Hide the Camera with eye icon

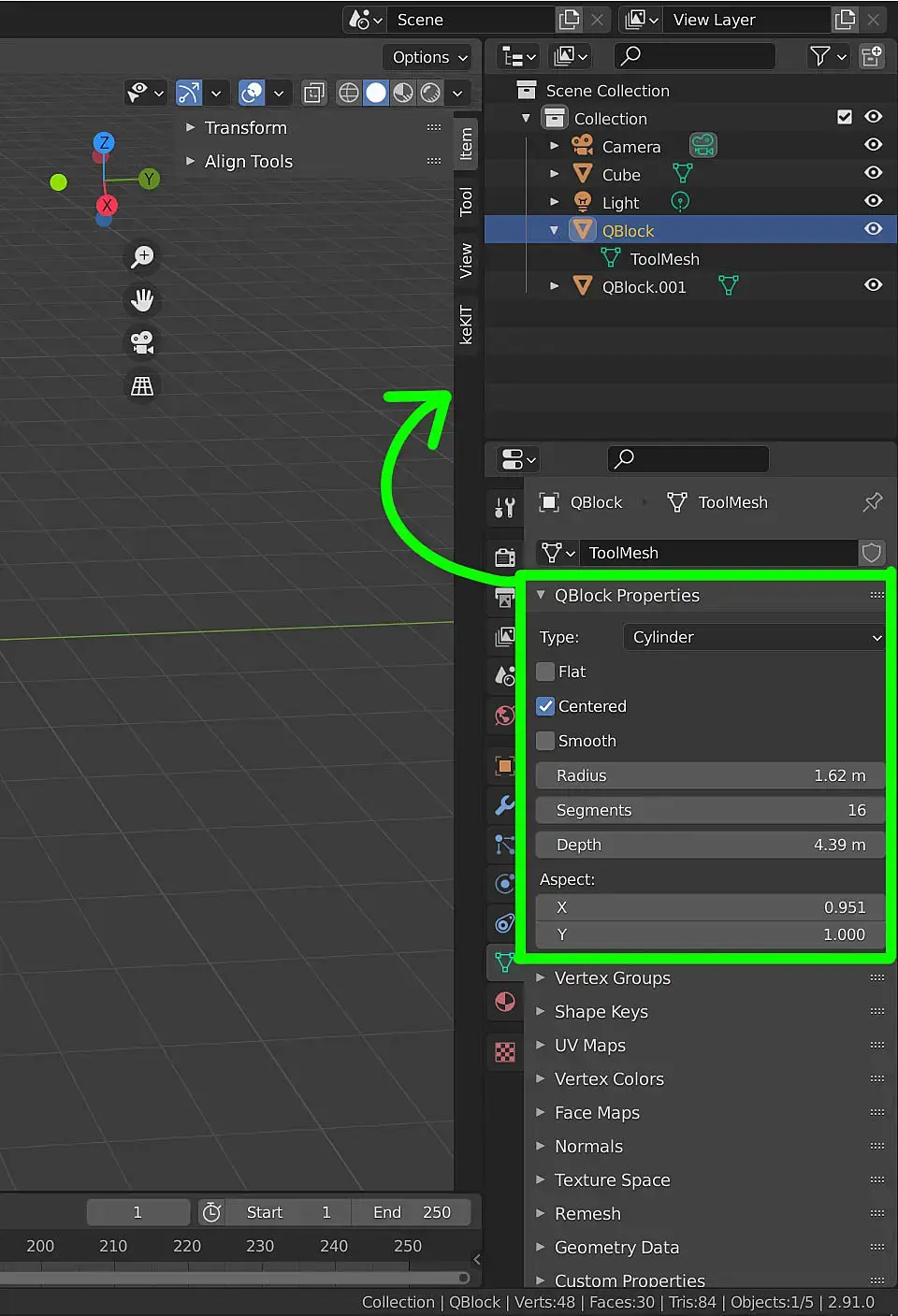(874, 145)
